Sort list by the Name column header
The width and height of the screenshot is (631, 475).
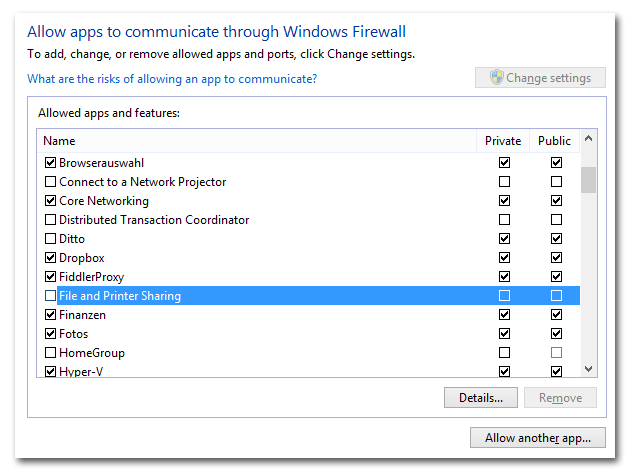pos(257,141)
